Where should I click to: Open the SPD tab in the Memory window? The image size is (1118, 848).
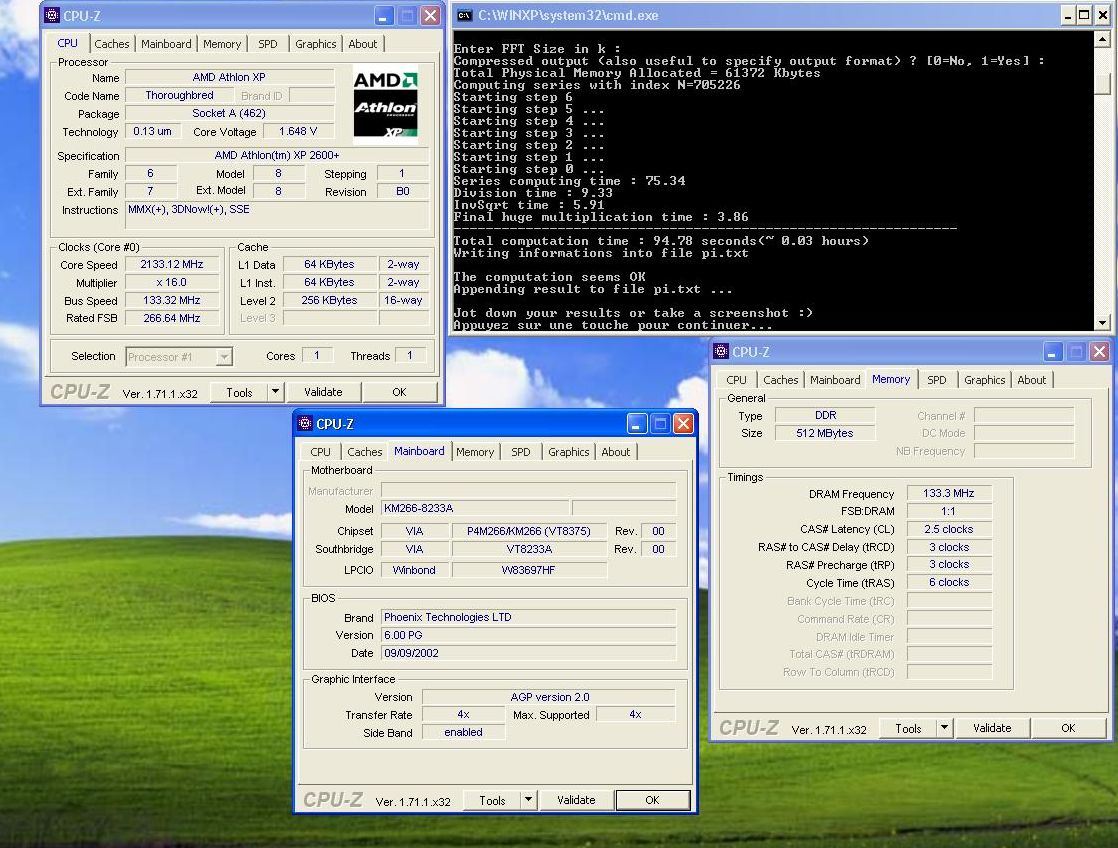pyautogui.click(x=937, y=379)
